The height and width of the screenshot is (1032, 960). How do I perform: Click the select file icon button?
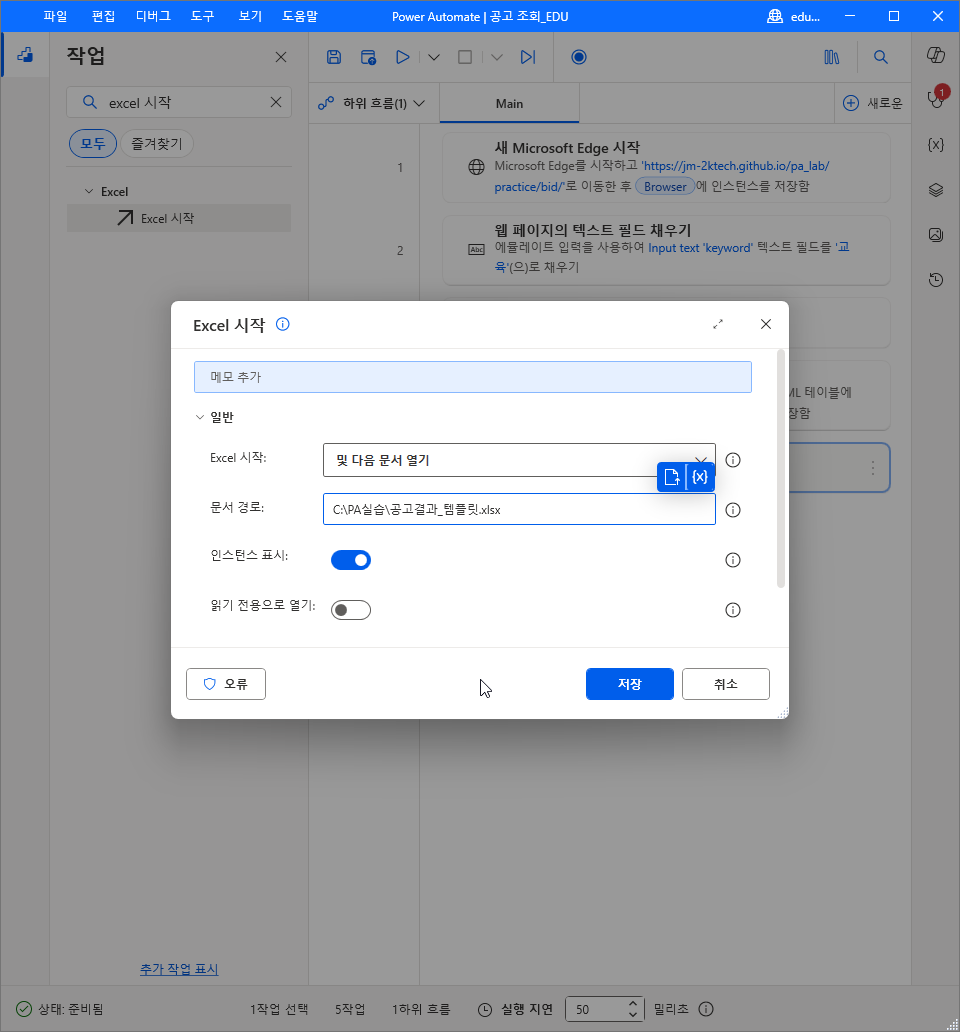tap(671, 477)
